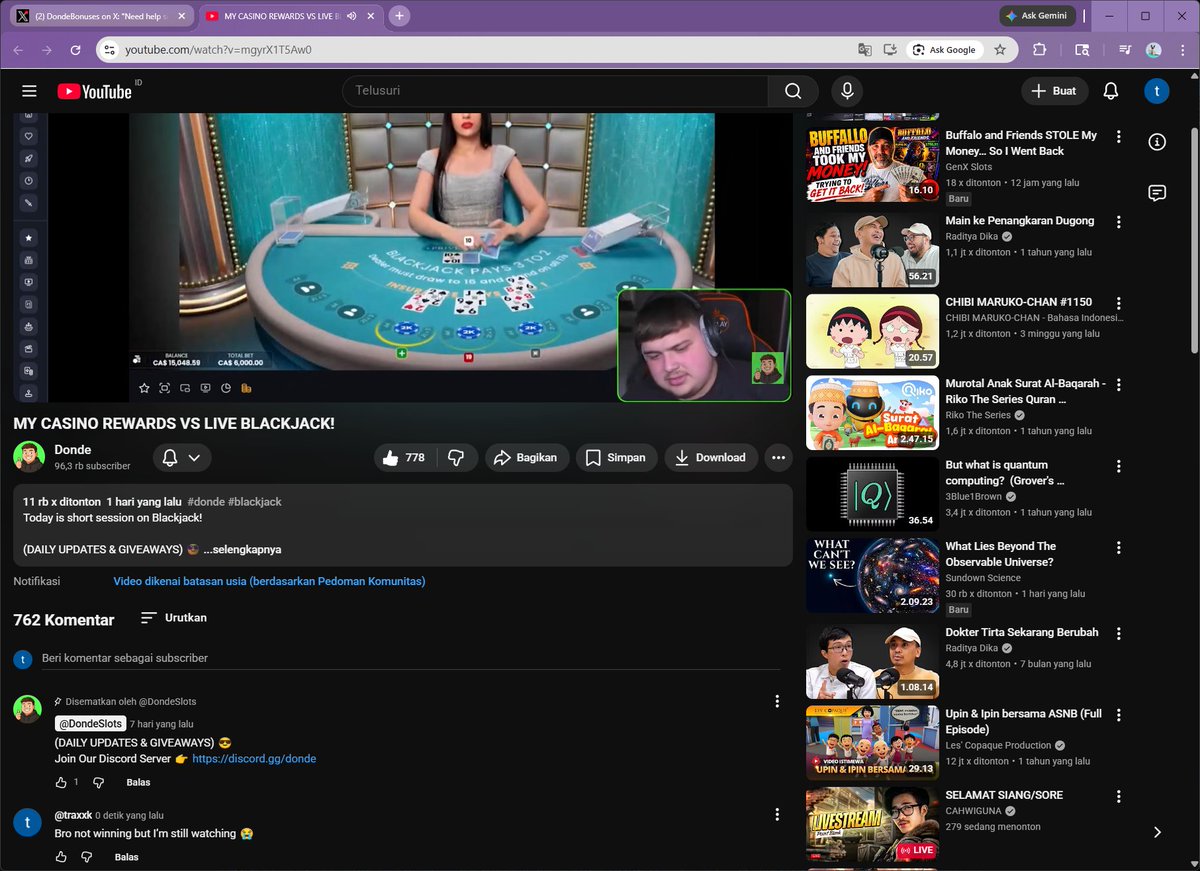Screen dimensions: 1200x871
Task: Open options for quantum computing video
Action: point(1119,466)
